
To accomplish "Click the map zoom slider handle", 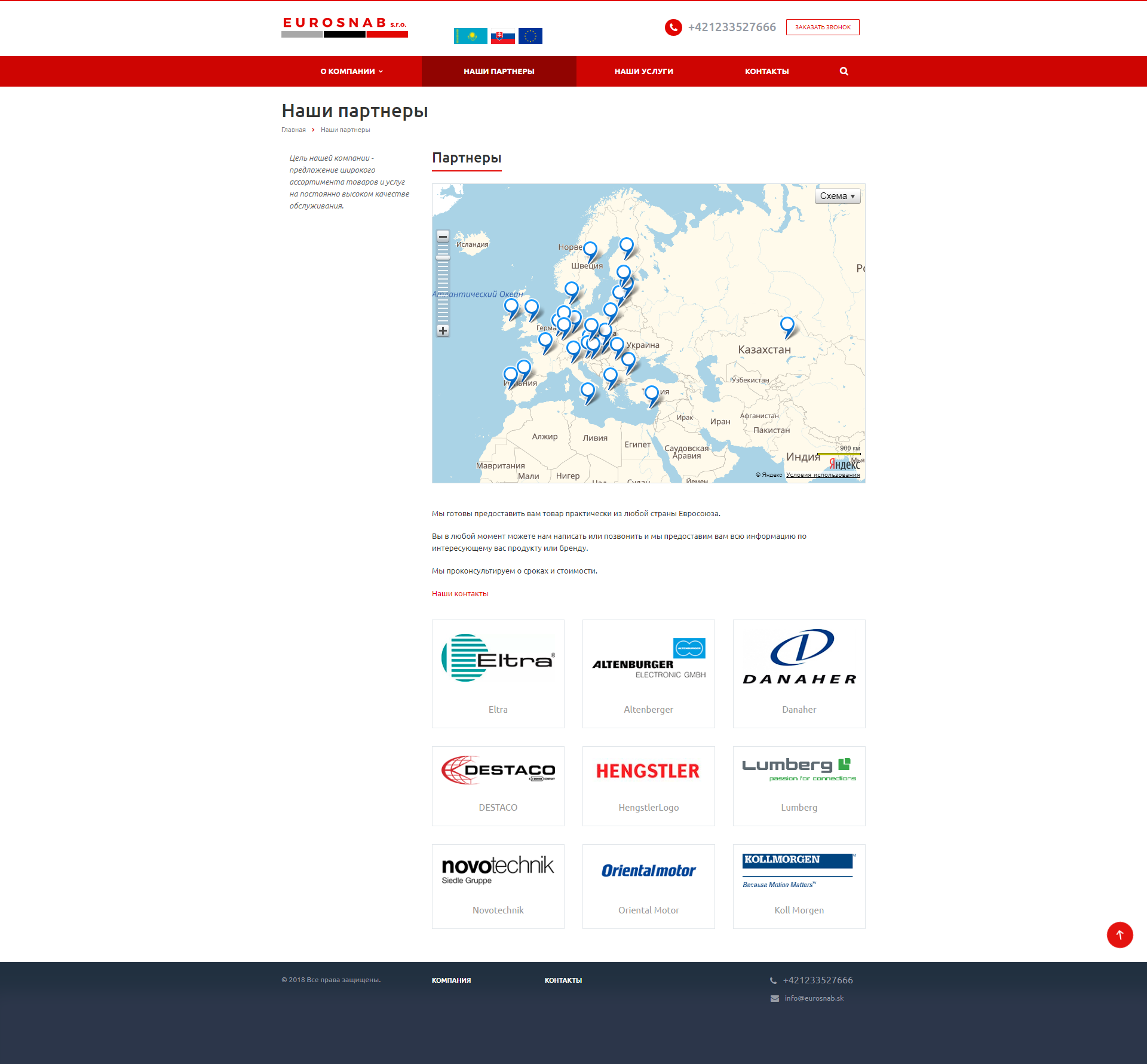I will [443, 257].
